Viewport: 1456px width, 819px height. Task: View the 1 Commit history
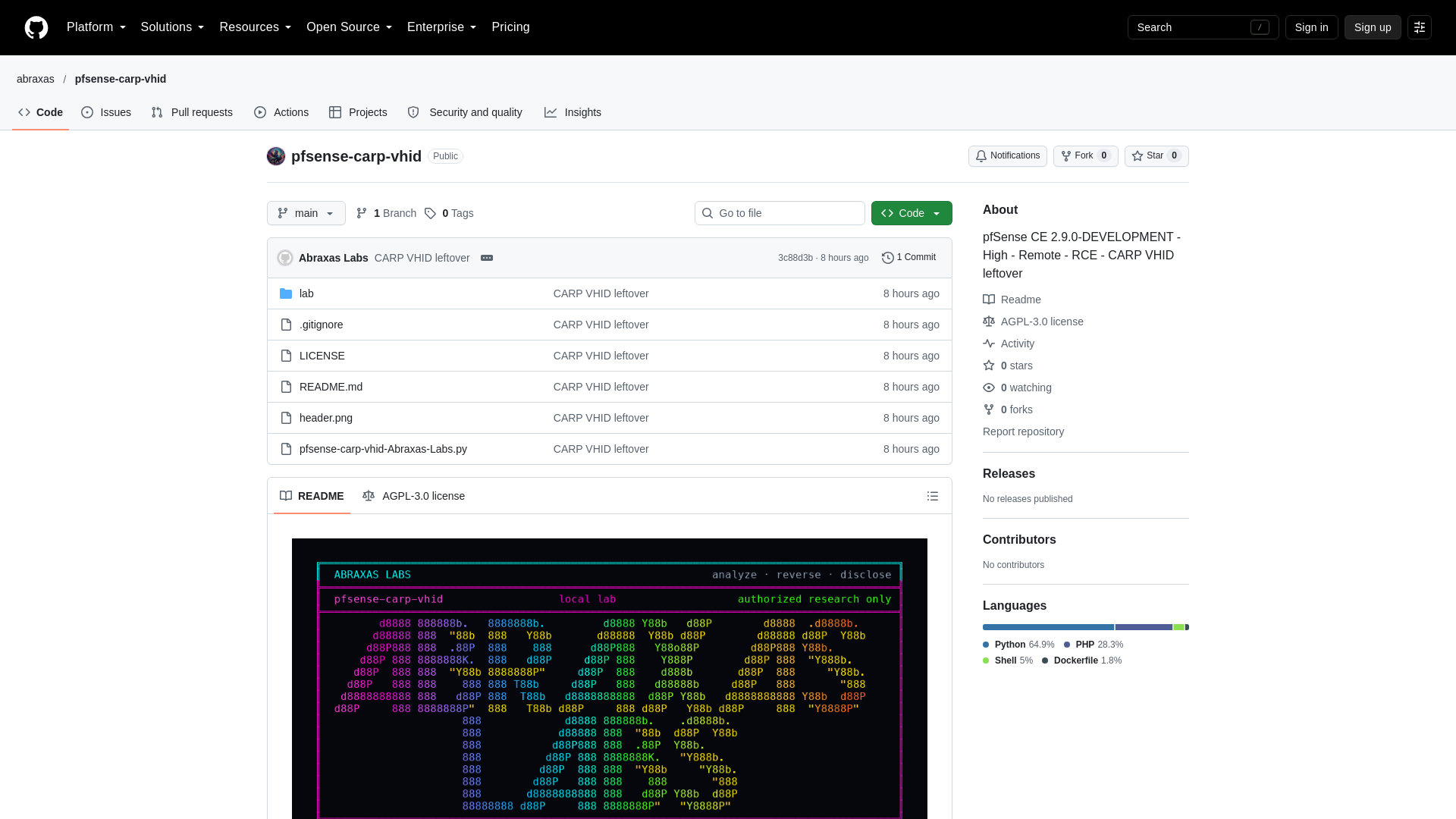(908, 258)
